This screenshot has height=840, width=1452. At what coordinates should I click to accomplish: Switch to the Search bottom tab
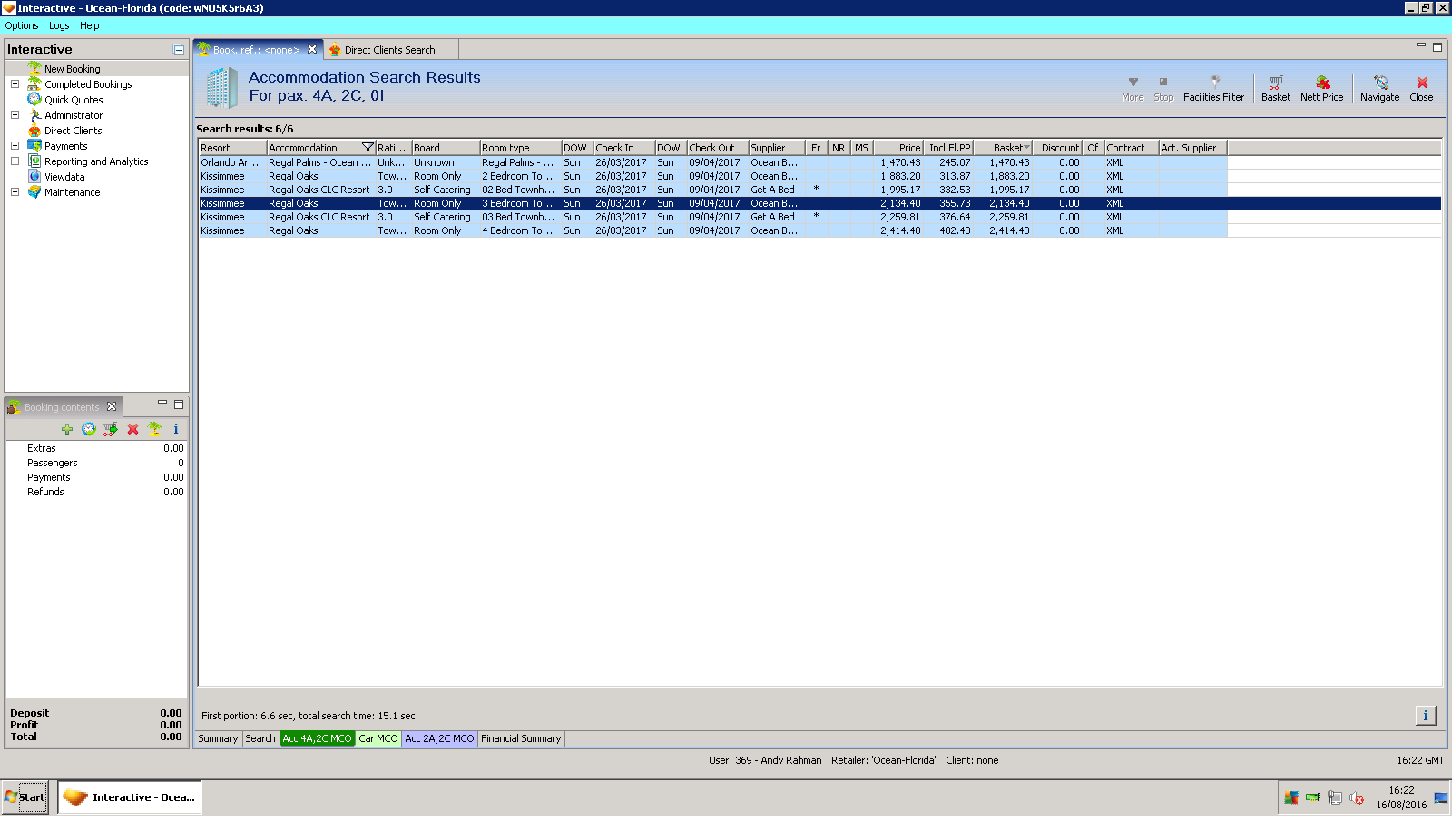[x=260, y=738]
